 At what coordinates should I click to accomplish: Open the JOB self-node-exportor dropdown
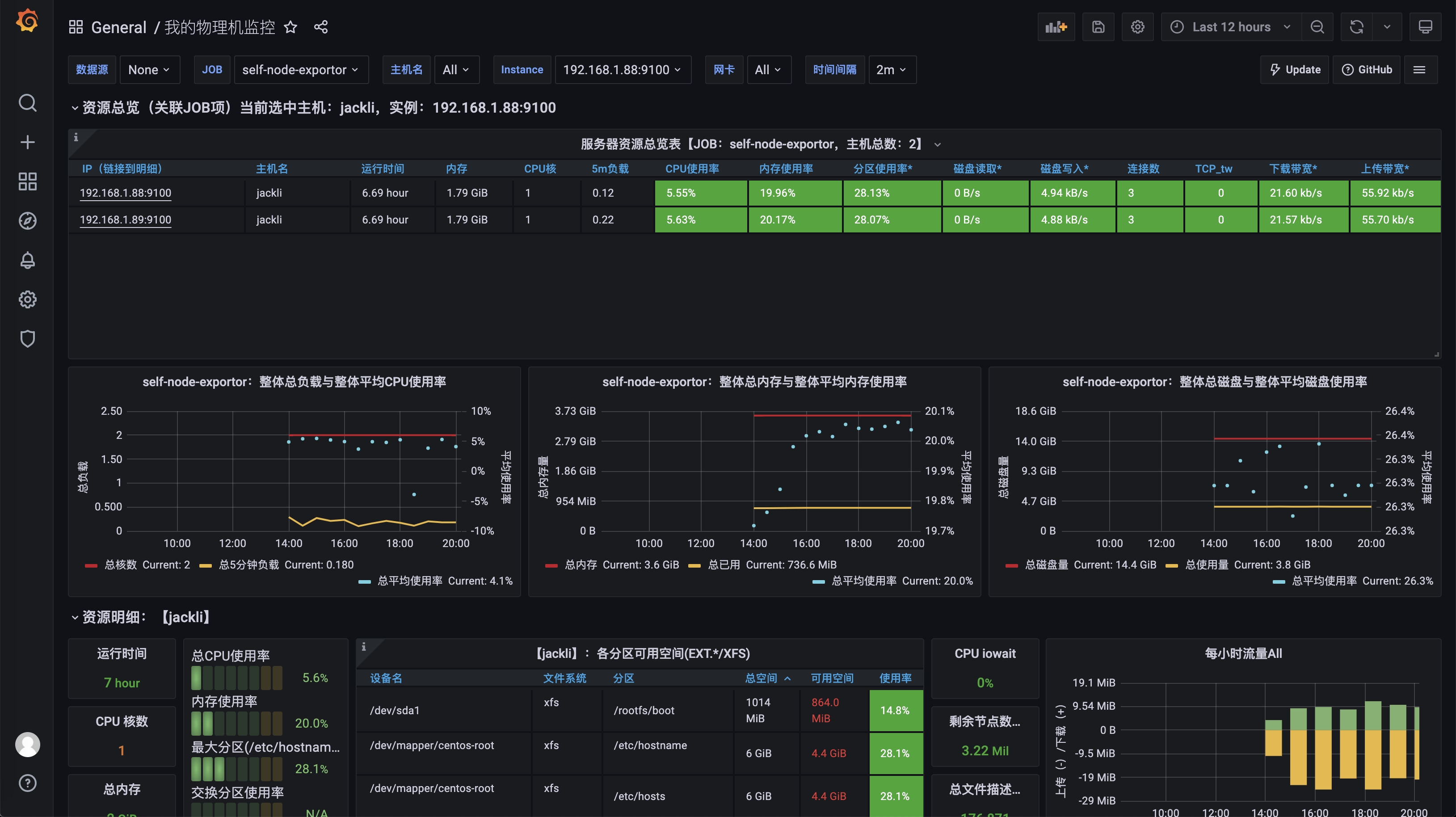coord(301,70)
